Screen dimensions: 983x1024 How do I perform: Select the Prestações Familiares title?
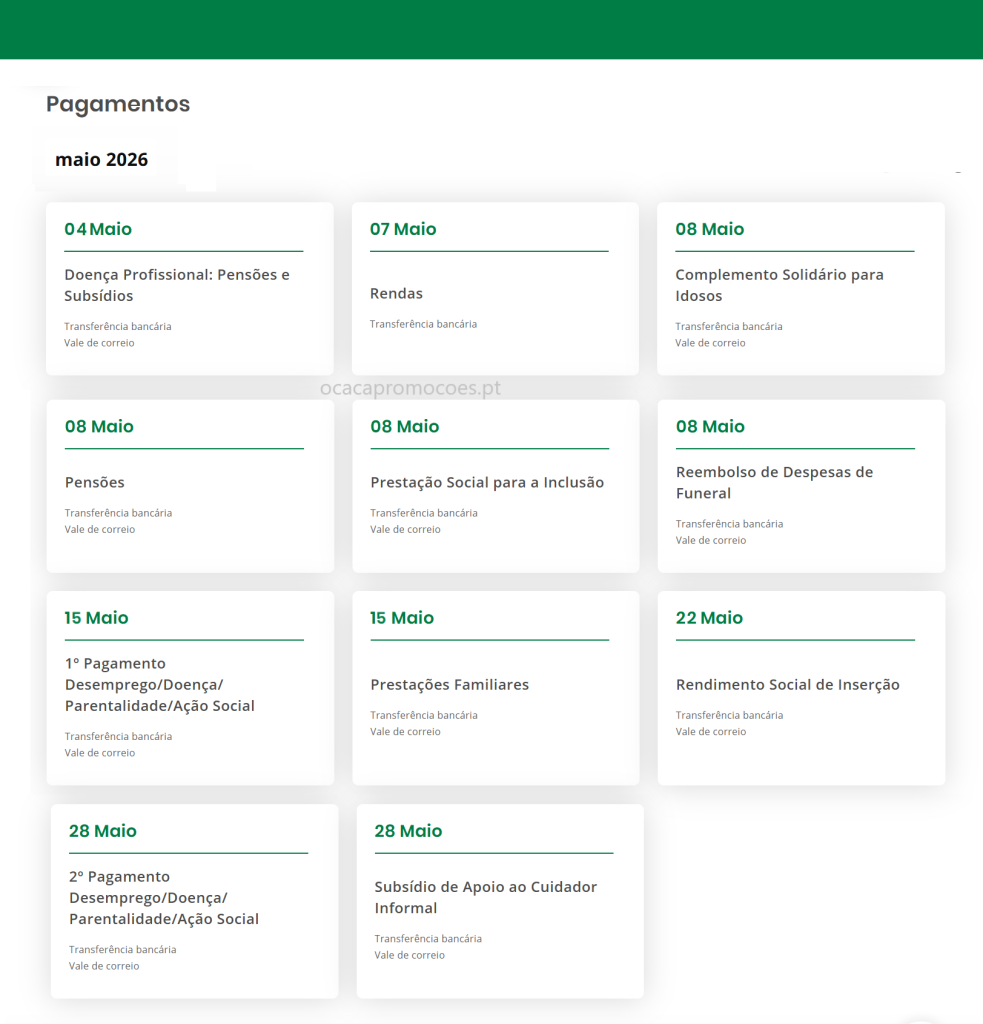[x=449, y=685]
